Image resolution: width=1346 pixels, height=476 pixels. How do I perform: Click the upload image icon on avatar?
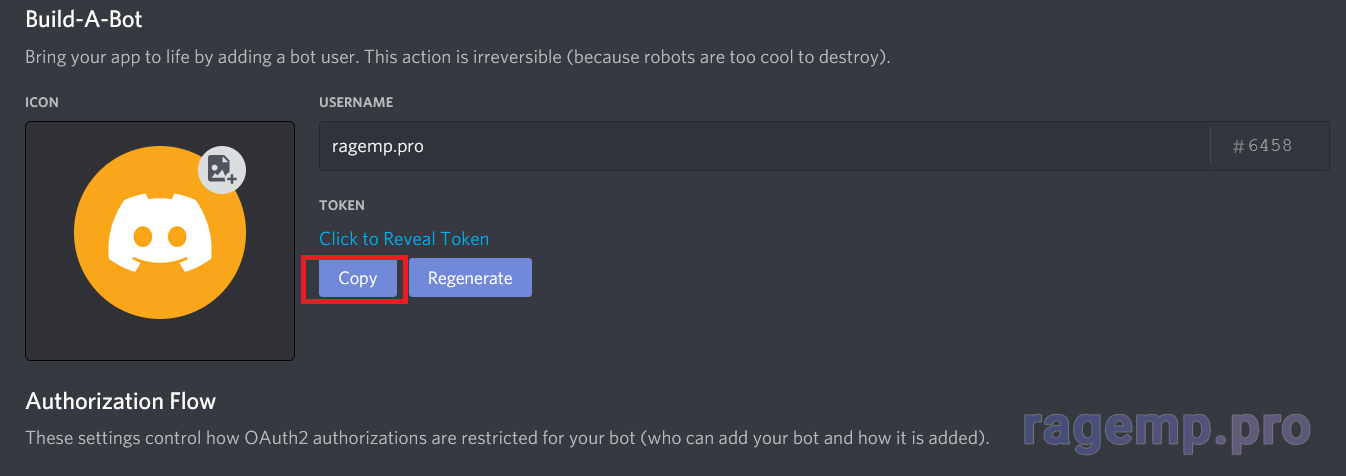point(222,169)
